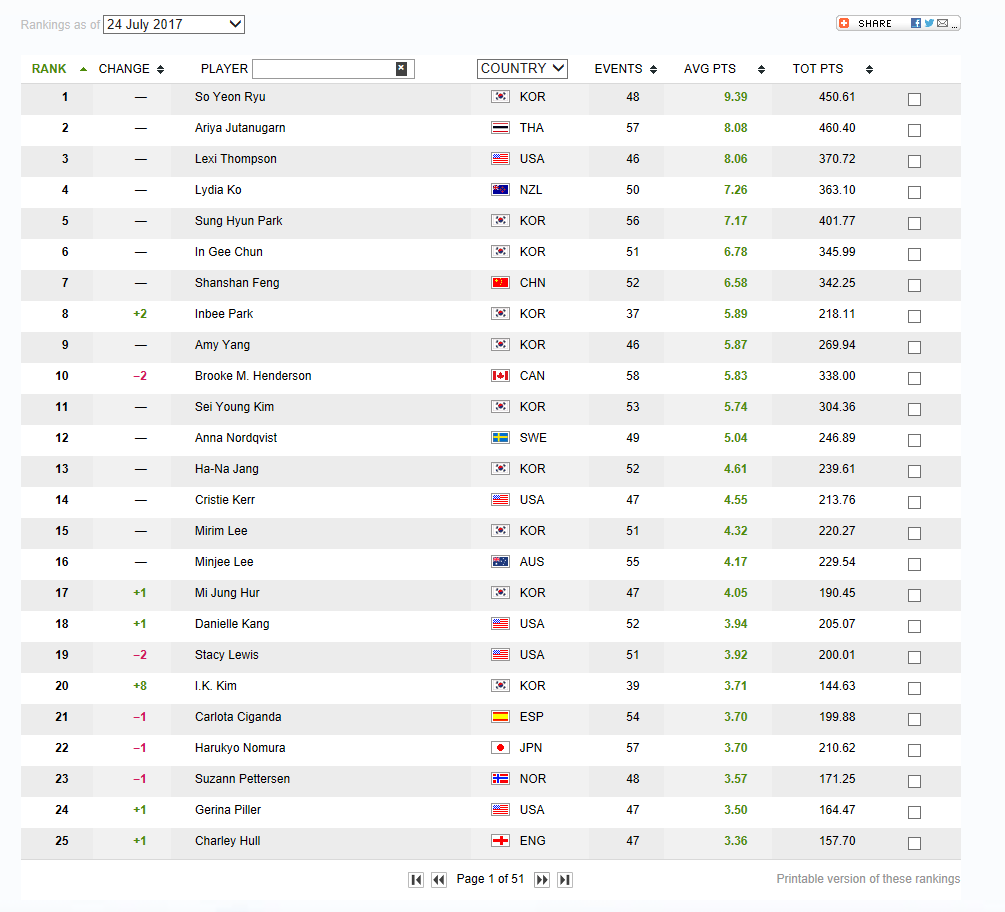Select Gerina Piller's row checkbox
This screenshot has width=1005, height=912.
coord(915,812)
